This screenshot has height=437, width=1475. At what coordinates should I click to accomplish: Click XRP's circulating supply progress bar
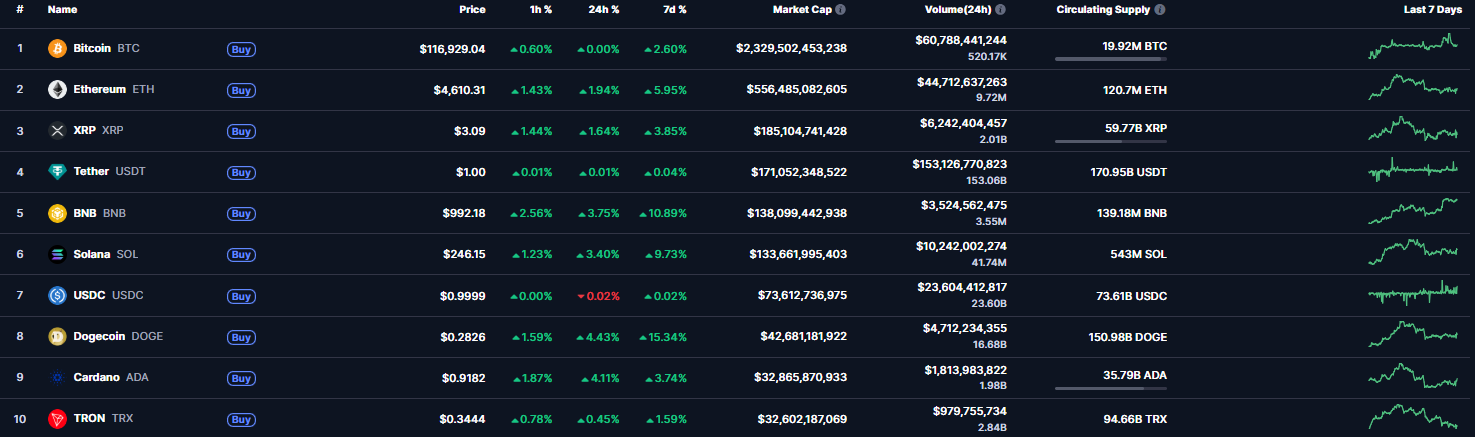(1110, 141)
